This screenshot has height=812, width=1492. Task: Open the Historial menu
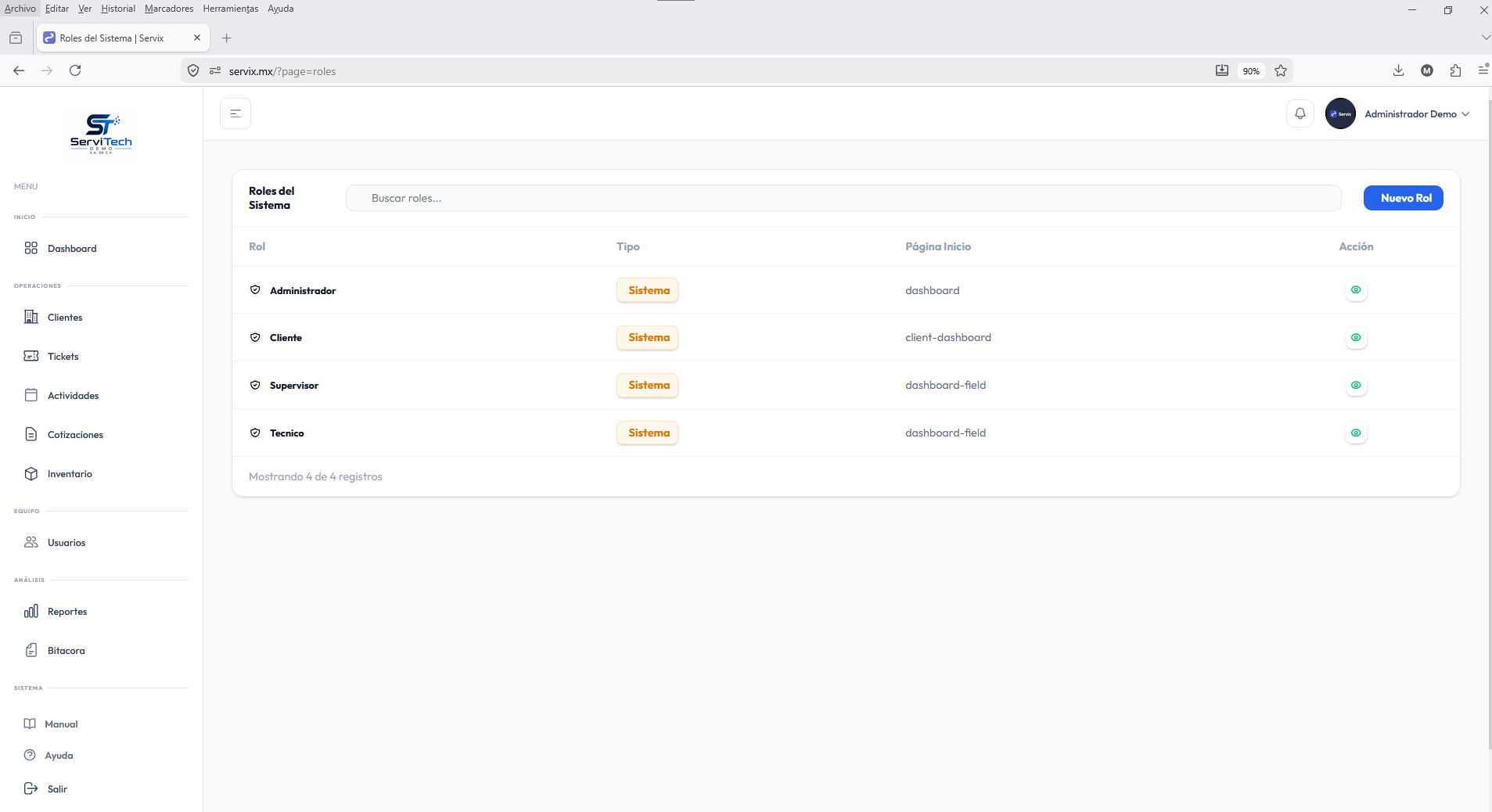[118, 9]
